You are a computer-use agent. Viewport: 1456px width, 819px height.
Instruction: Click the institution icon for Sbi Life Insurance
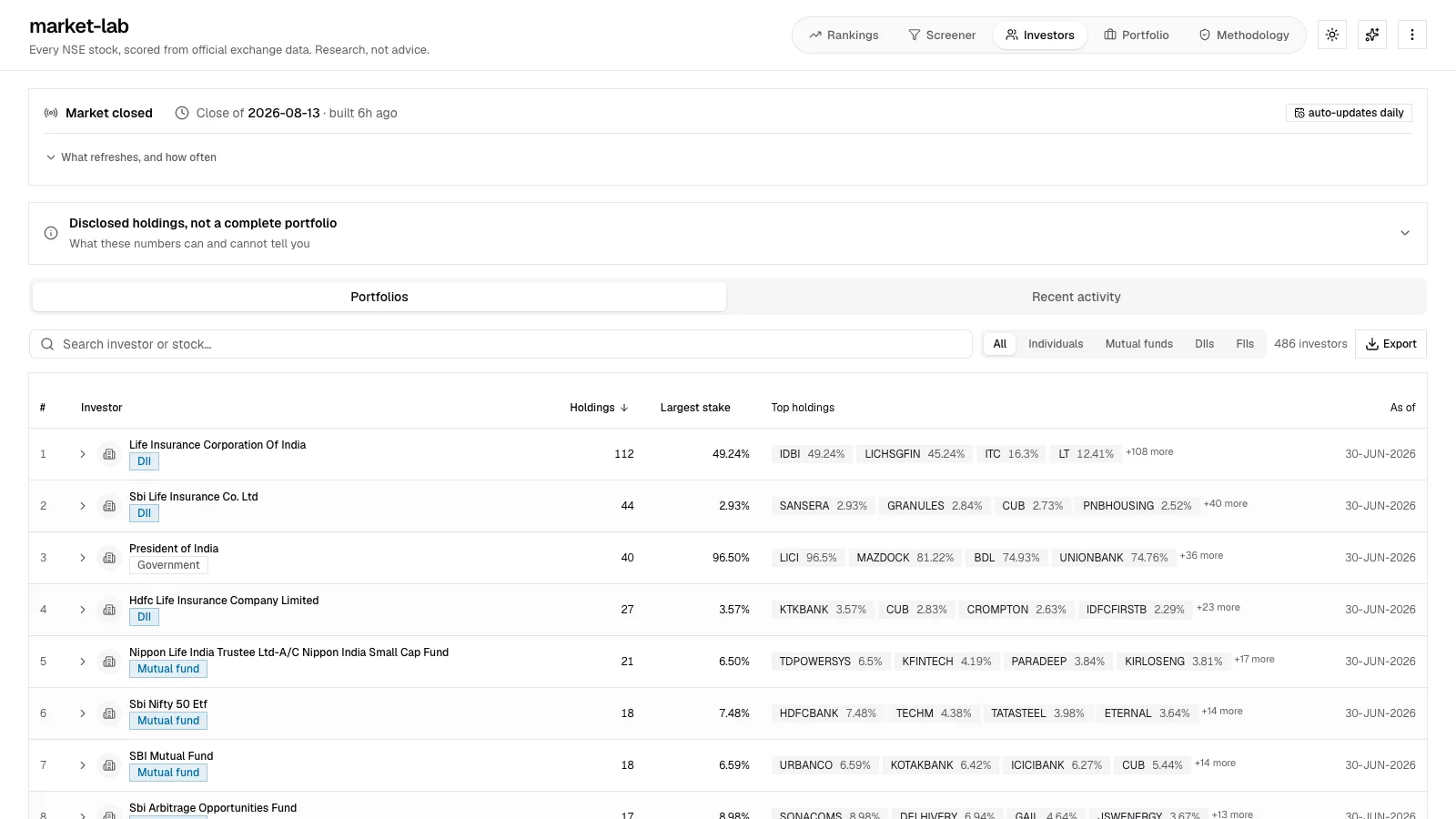[109, 506]
